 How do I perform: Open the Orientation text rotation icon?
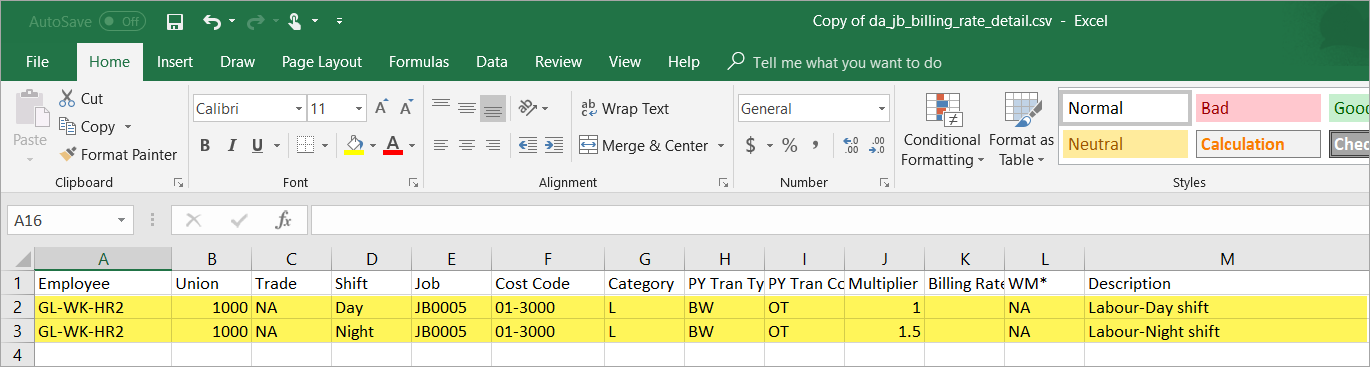[x=528, y=108]
